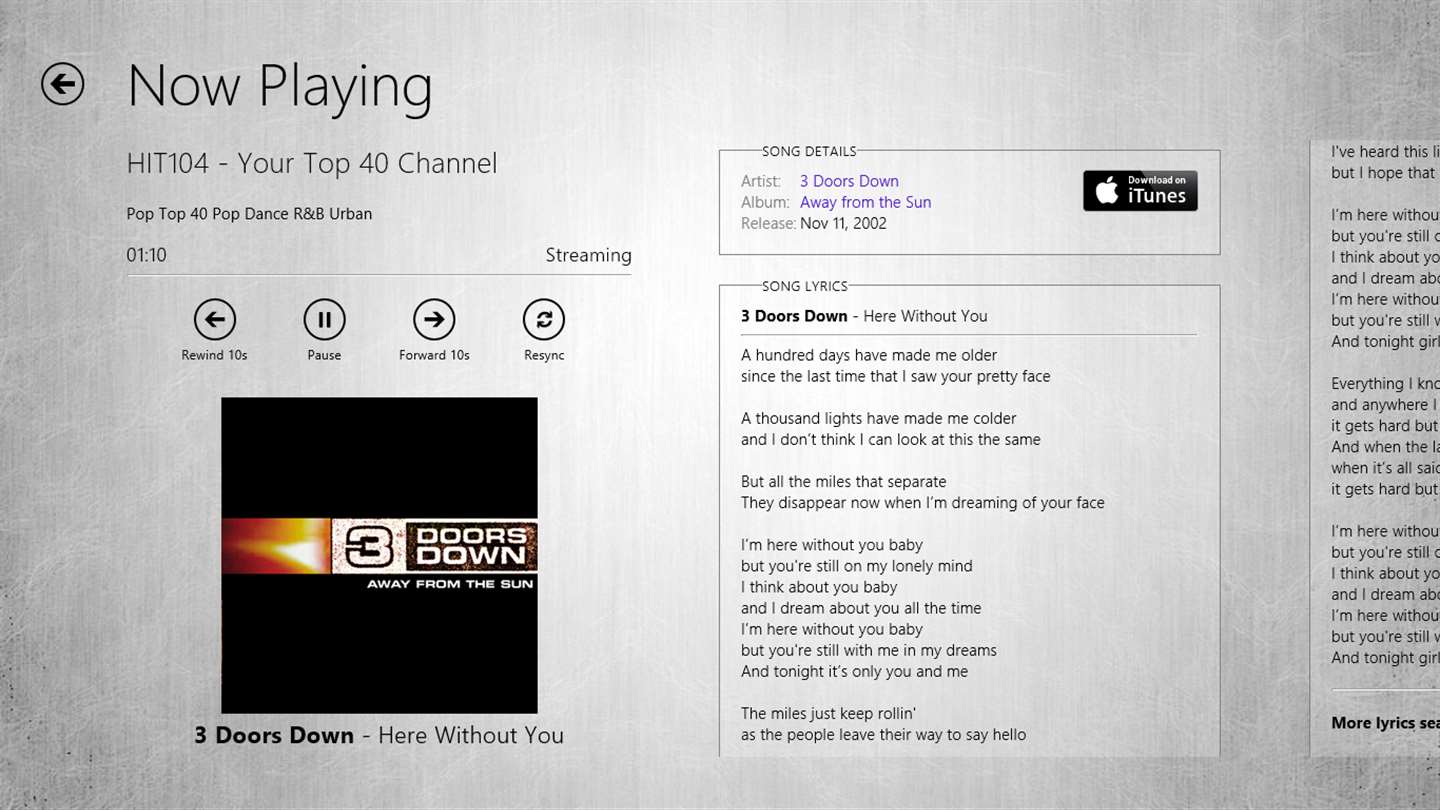
Task: Click the SONG DETAILS section label
Action: [x=809, y=152]
